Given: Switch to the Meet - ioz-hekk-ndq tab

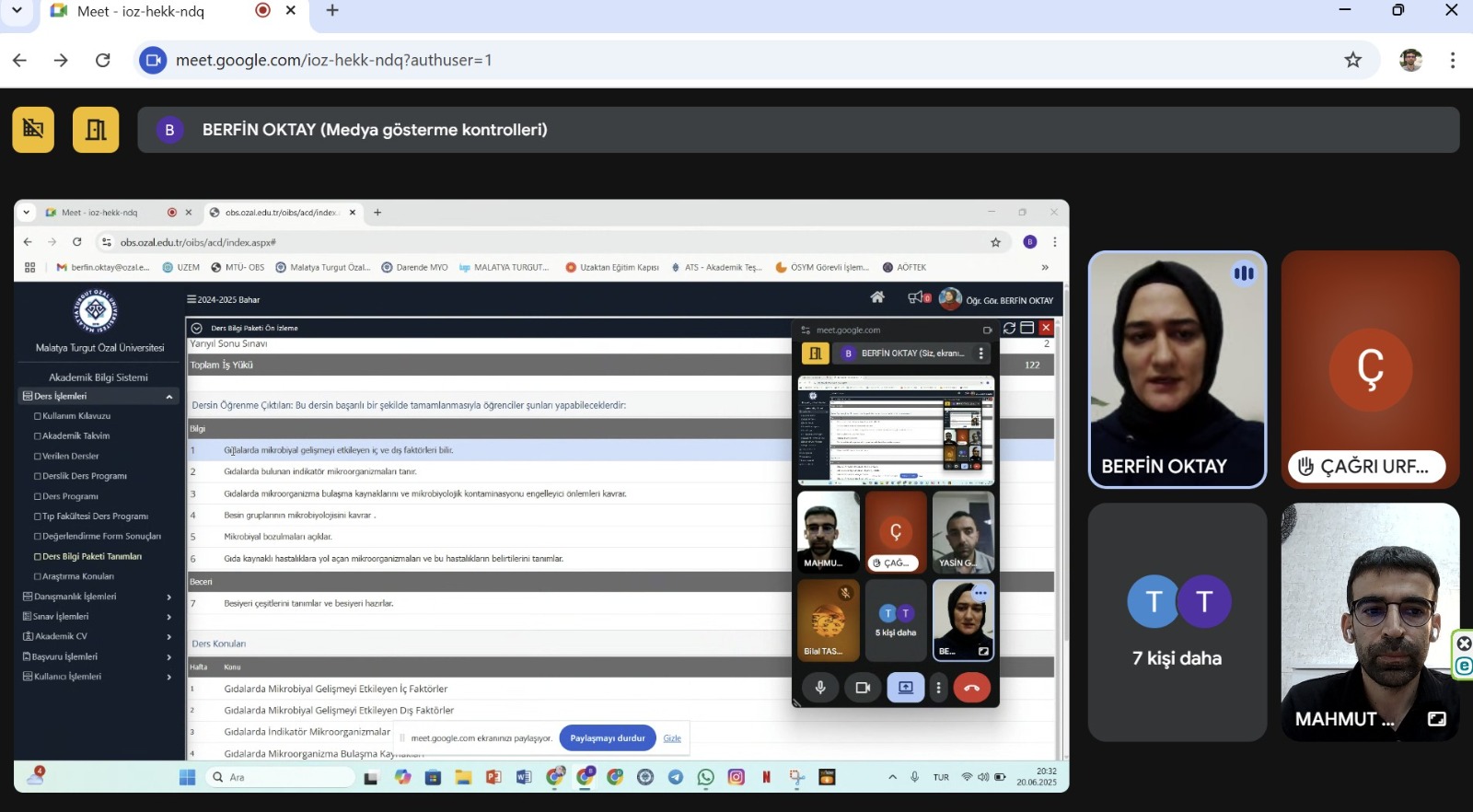Looking at the screenshot, I should pyautogui.click(x=140, y=11).
